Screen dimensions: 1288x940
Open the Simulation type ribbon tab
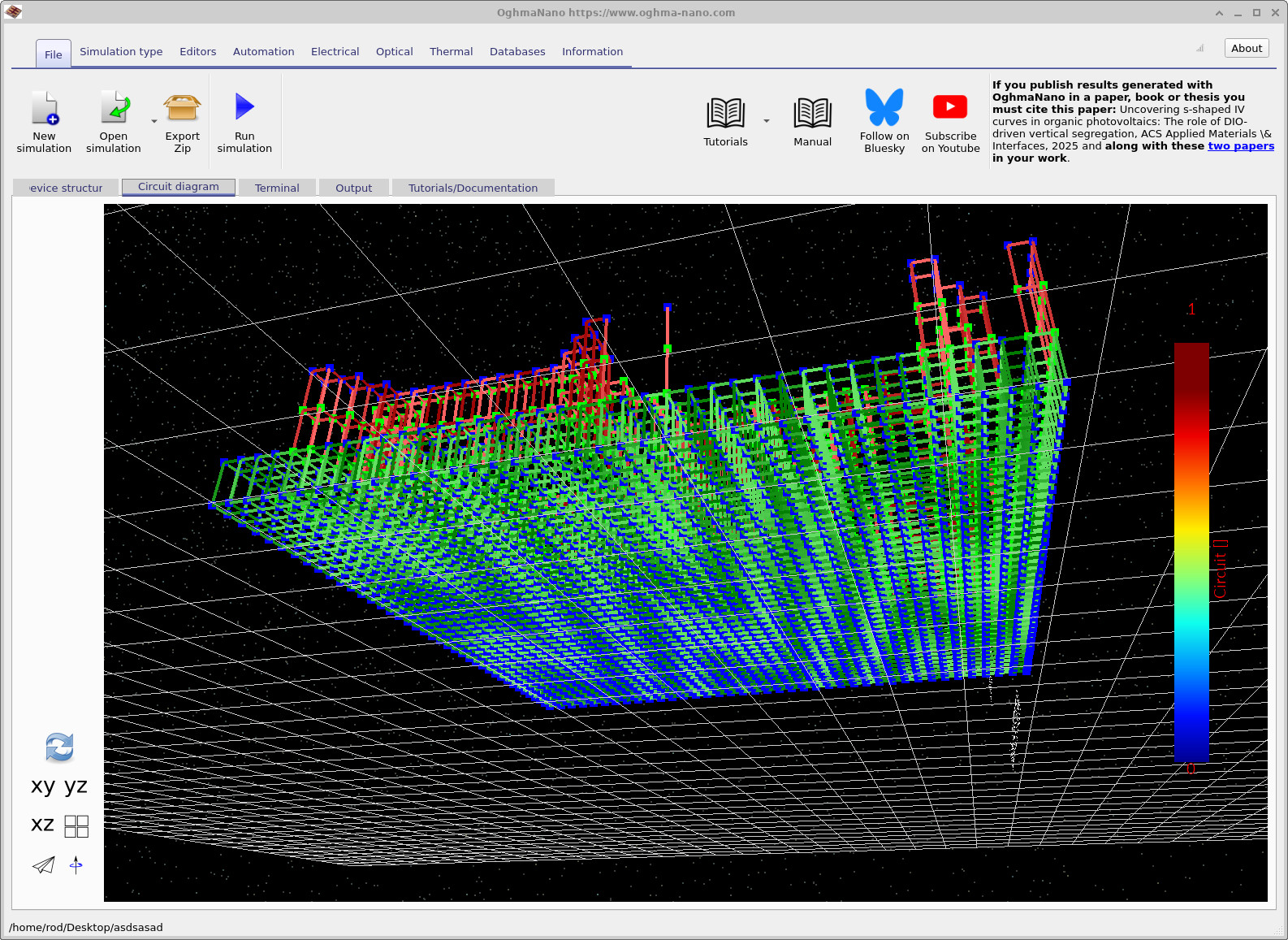point(121,52)
